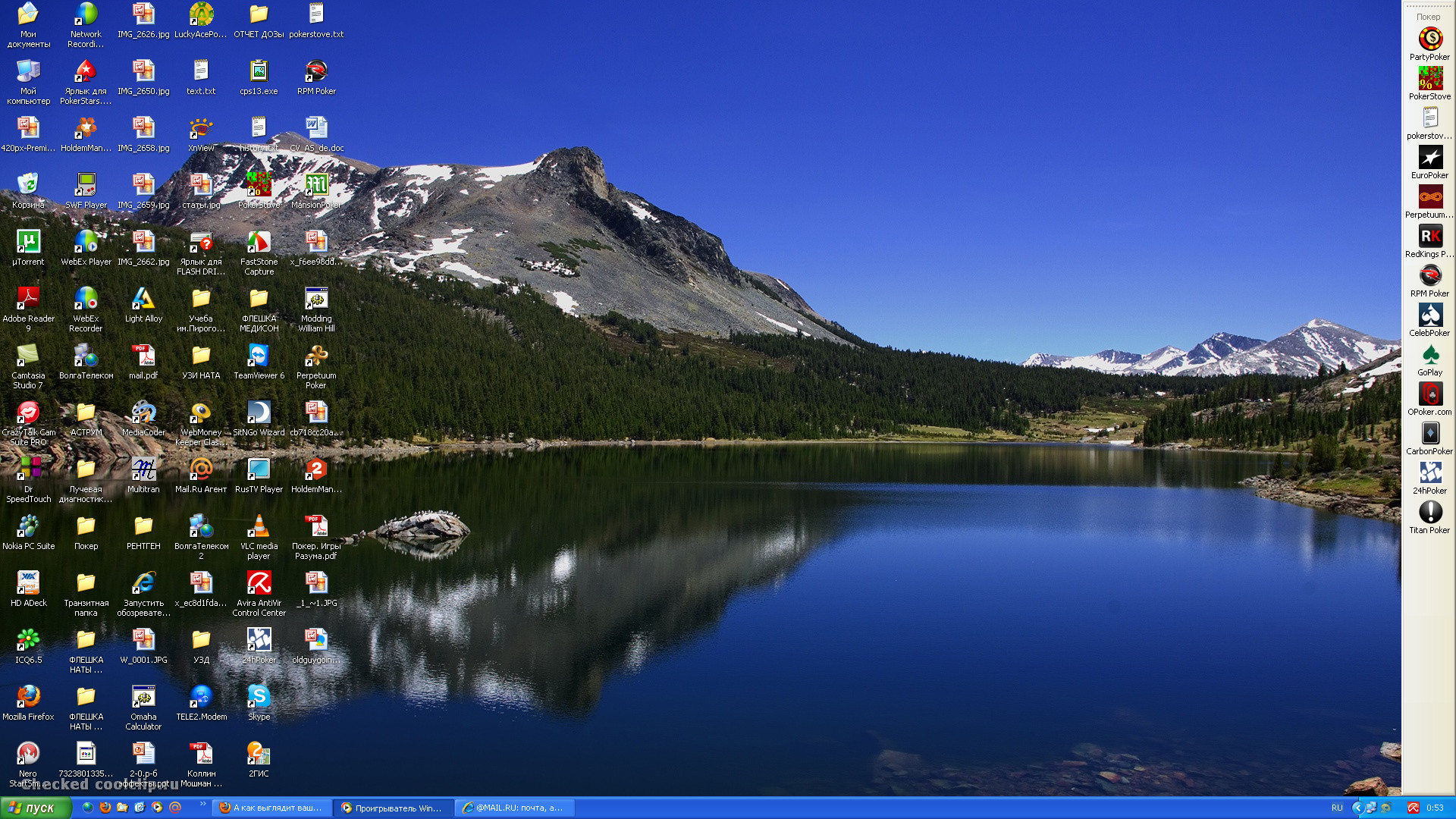Open the RedKings Poker sidebar icon
The width and height of the screenshot is (1456, 819).
(1430, 237)
